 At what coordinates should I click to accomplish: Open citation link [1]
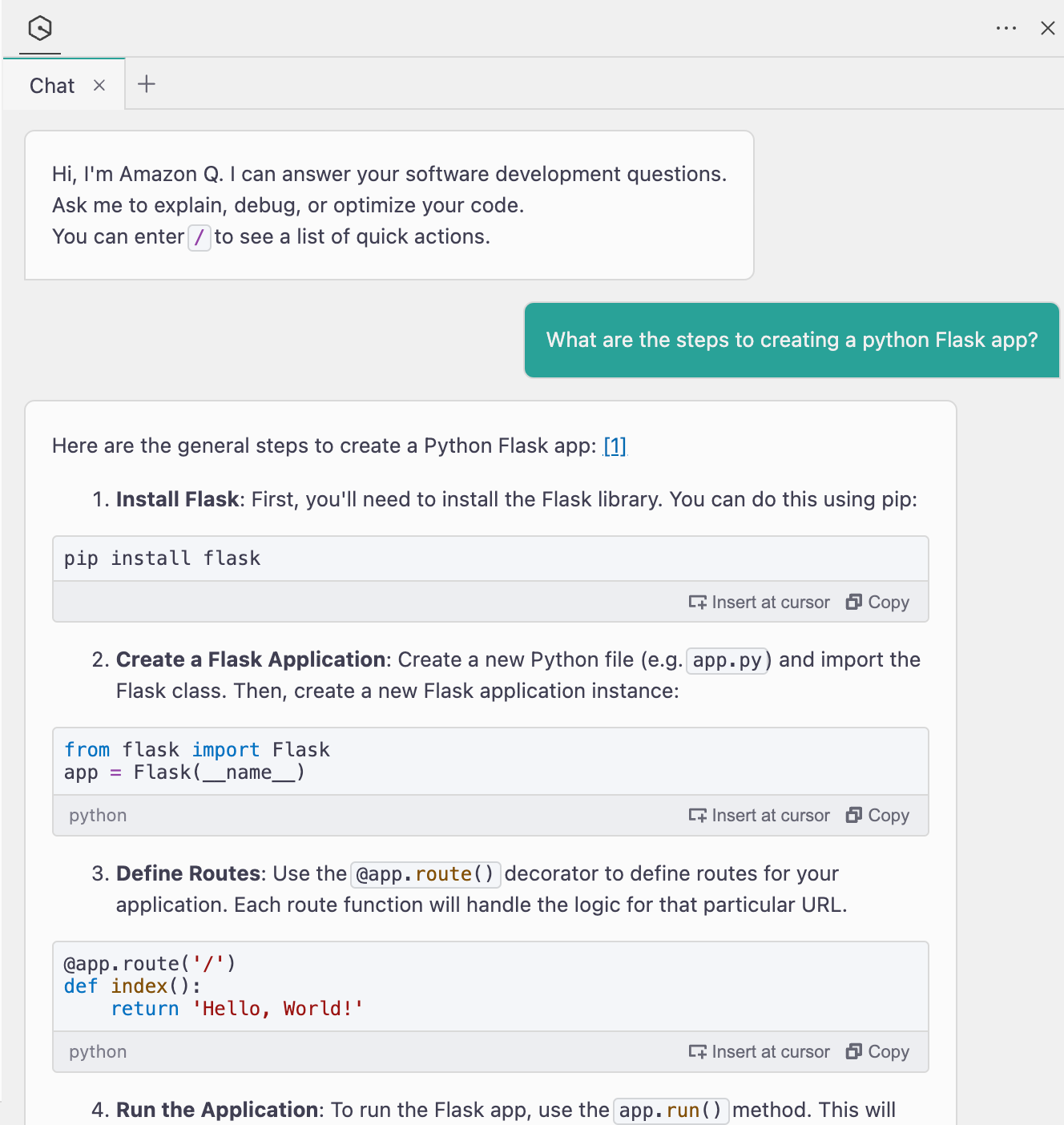615,446
